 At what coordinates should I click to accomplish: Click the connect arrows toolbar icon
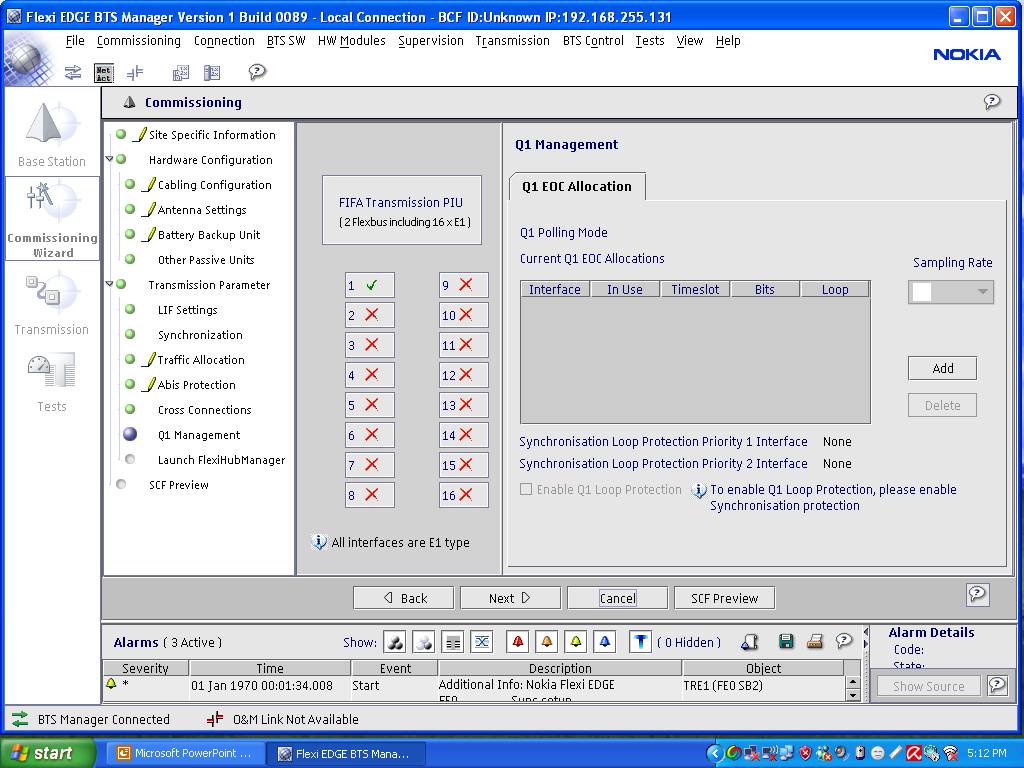tap(73, 72)
